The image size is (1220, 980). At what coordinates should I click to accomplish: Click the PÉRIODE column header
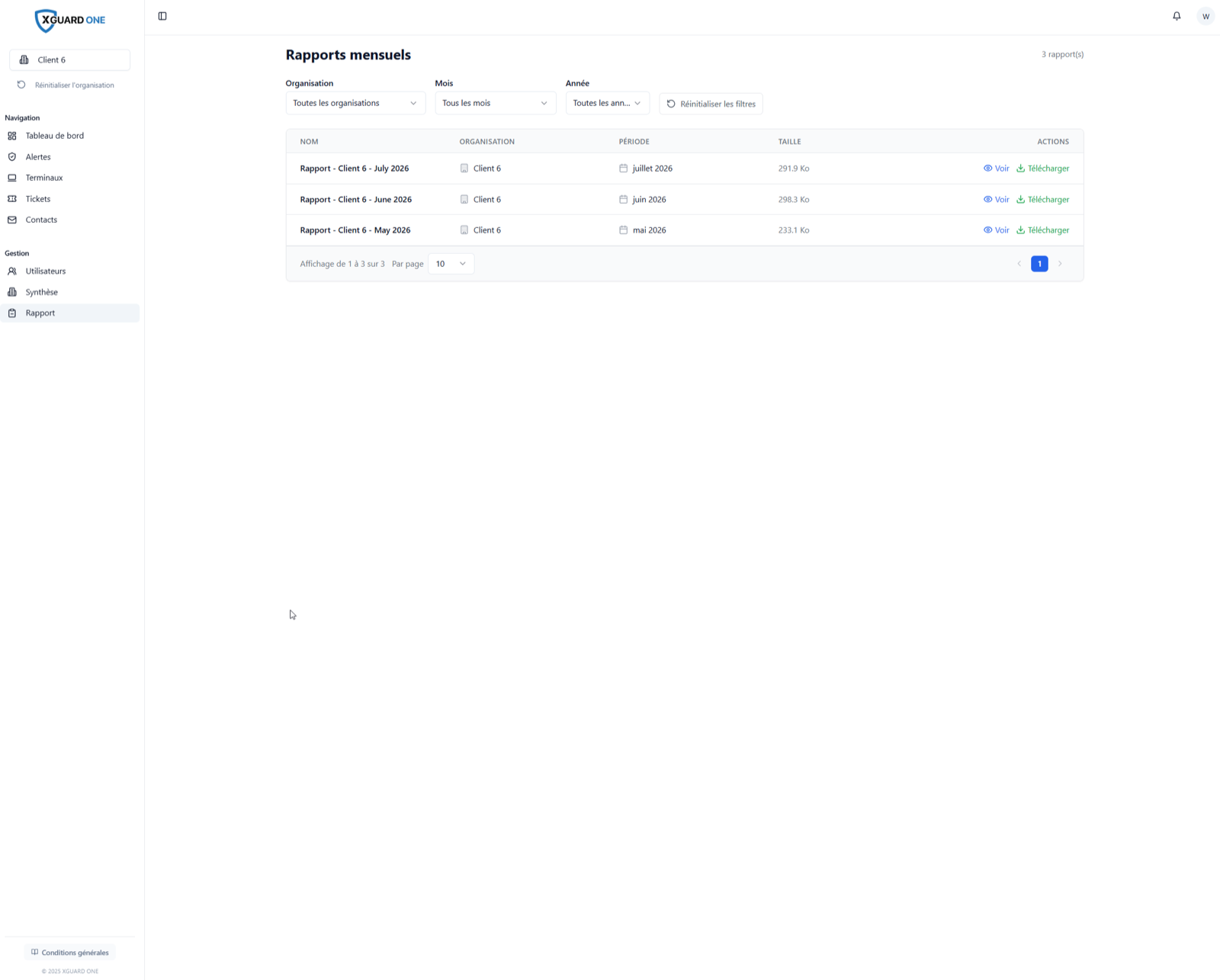pyautogui.click(x=634, y=142)
